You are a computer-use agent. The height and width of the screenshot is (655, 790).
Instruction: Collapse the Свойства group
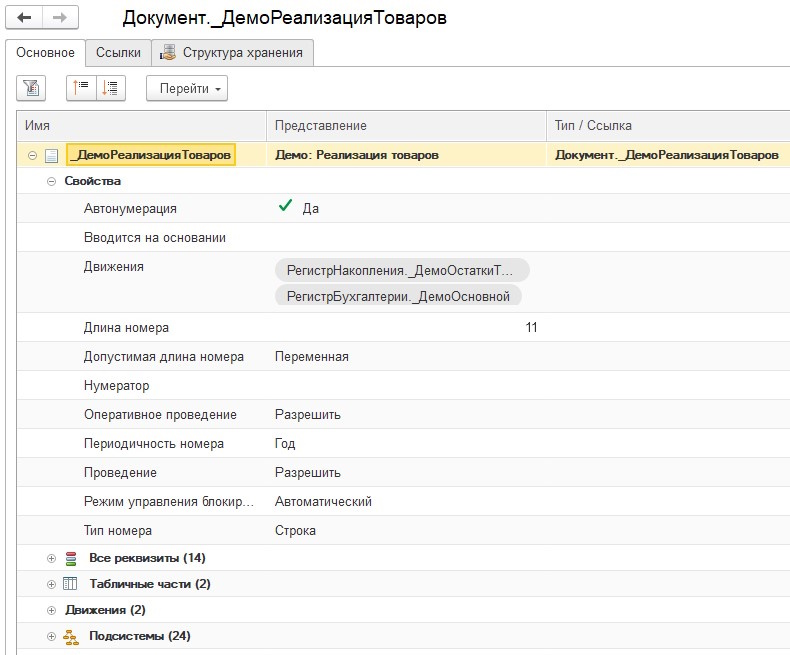(51, 181)
